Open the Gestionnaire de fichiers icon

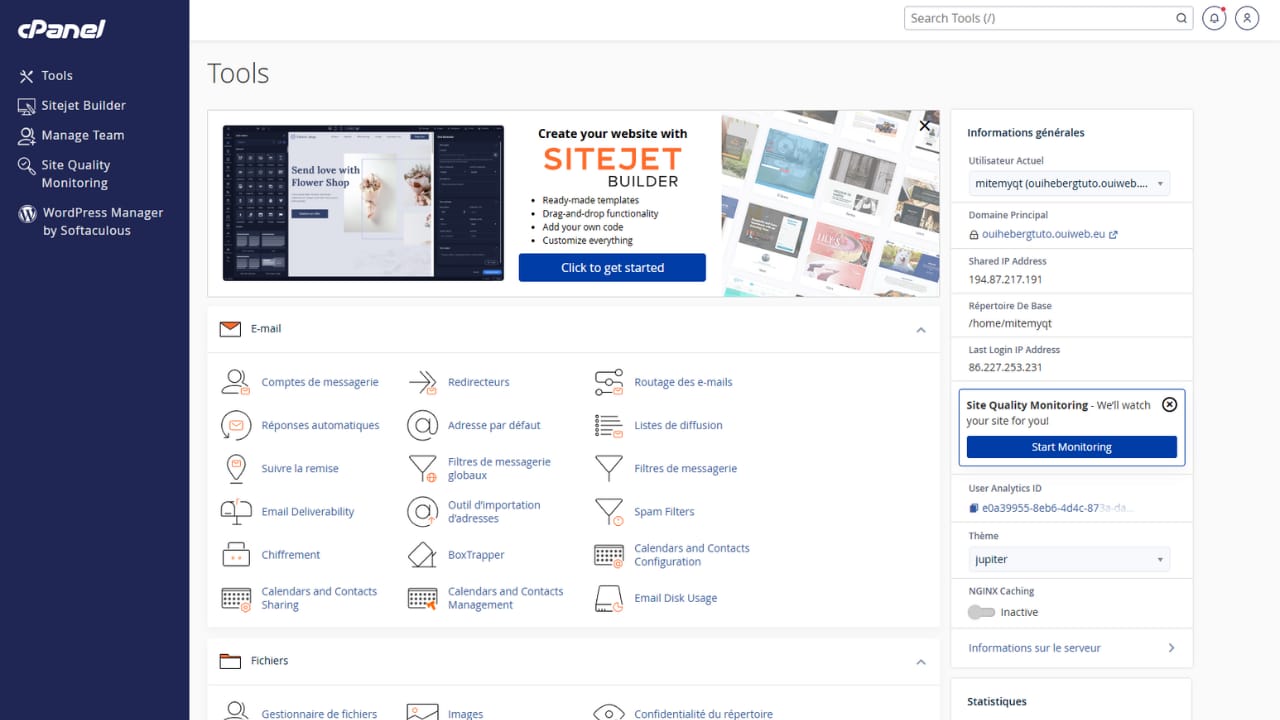[235, 710]
